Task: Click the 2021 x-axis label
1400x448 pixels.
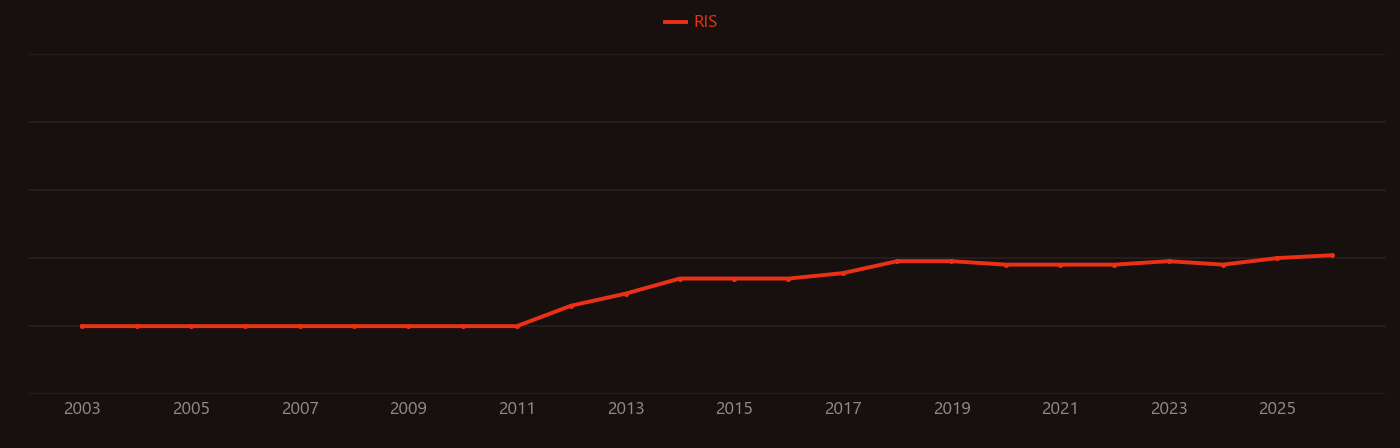Action: 1060,409
